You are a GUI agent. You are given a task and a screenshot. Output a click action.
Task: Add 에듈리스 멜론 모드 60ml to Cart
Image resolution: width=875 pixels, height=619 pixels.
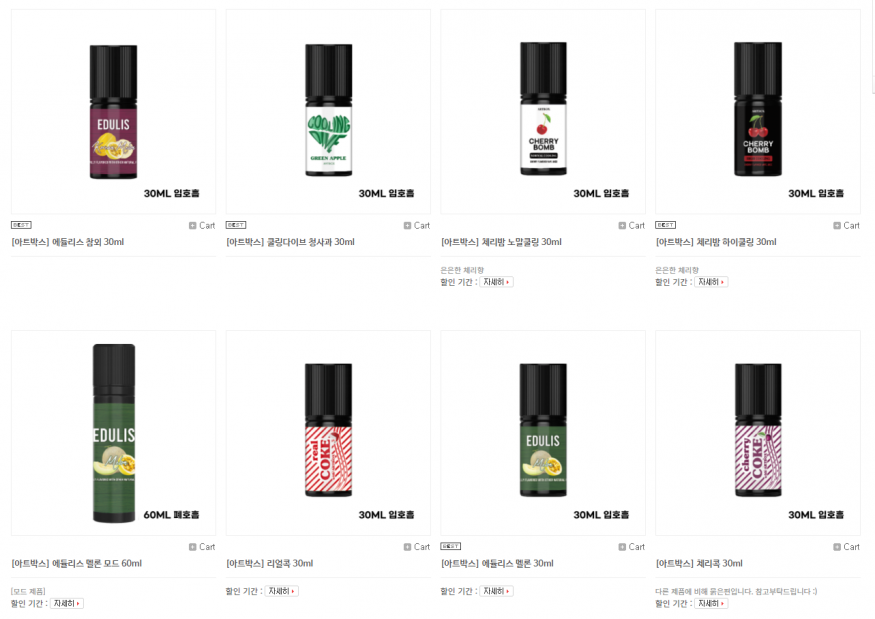pos(201,547)
